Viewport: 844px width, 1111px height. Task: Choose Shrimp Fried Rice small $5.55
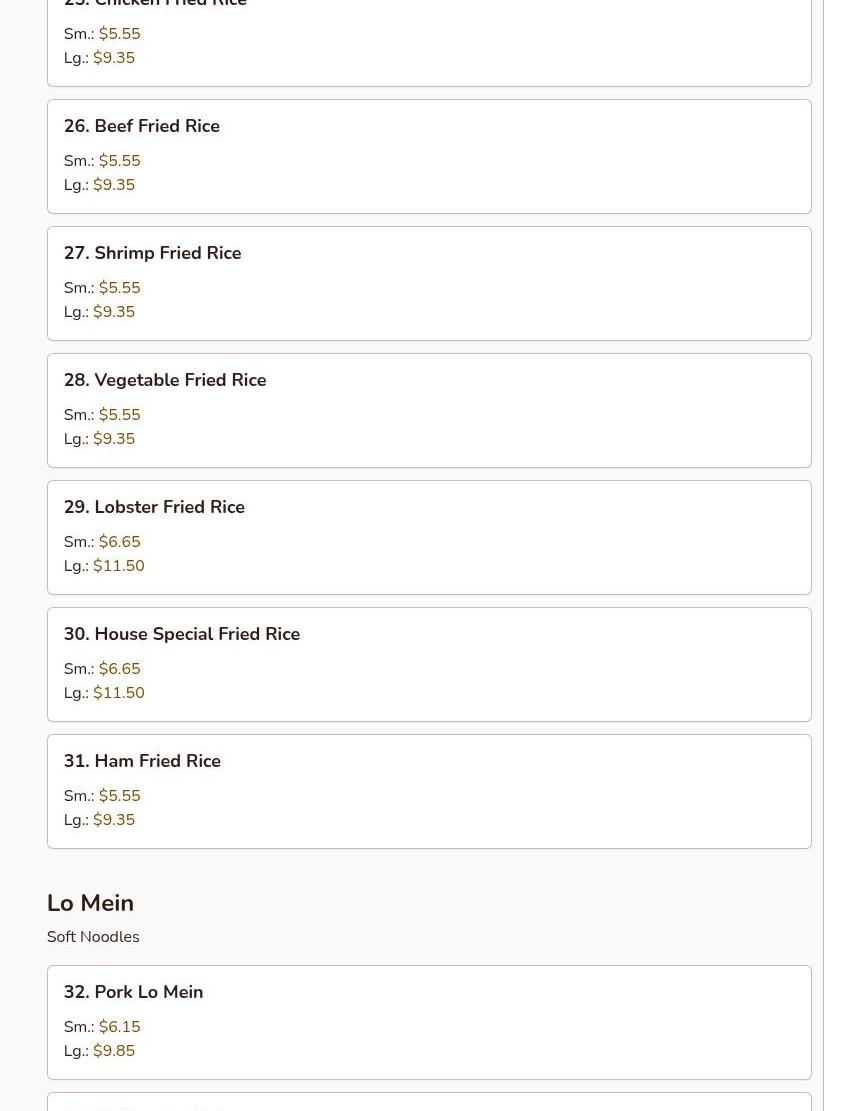pyautogui.click(x=120, y=288)
